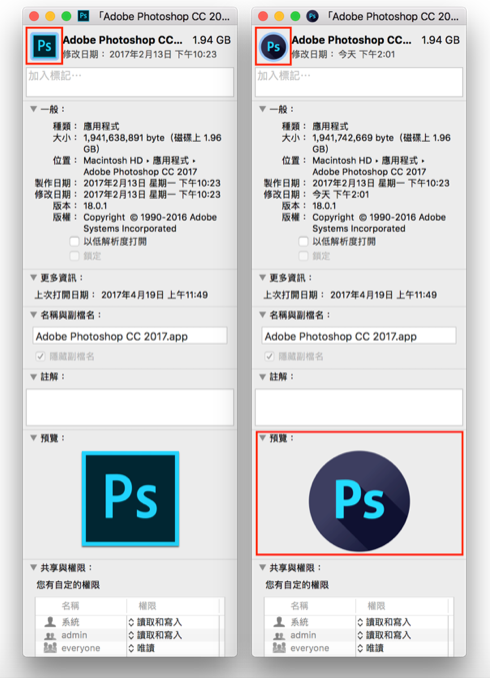The image size is (490, 678).
Task: Click 您有自定的權限 text in right window
Action: 297,585
